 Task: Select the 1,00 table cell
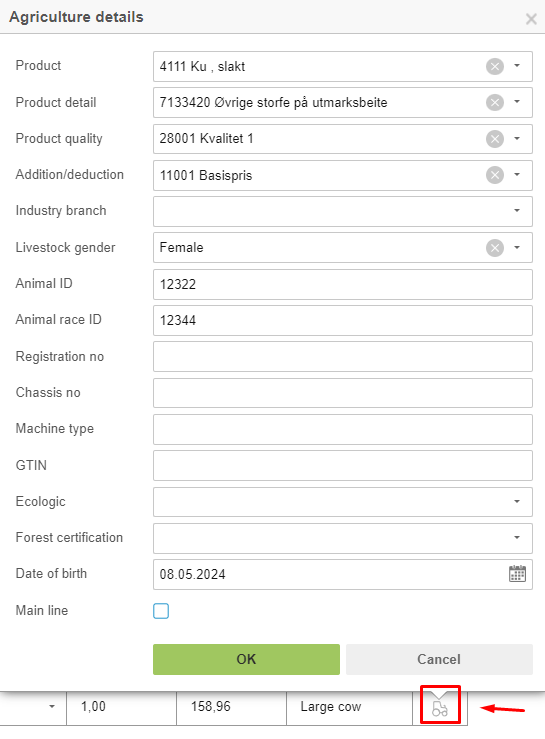tap(121, 706)
